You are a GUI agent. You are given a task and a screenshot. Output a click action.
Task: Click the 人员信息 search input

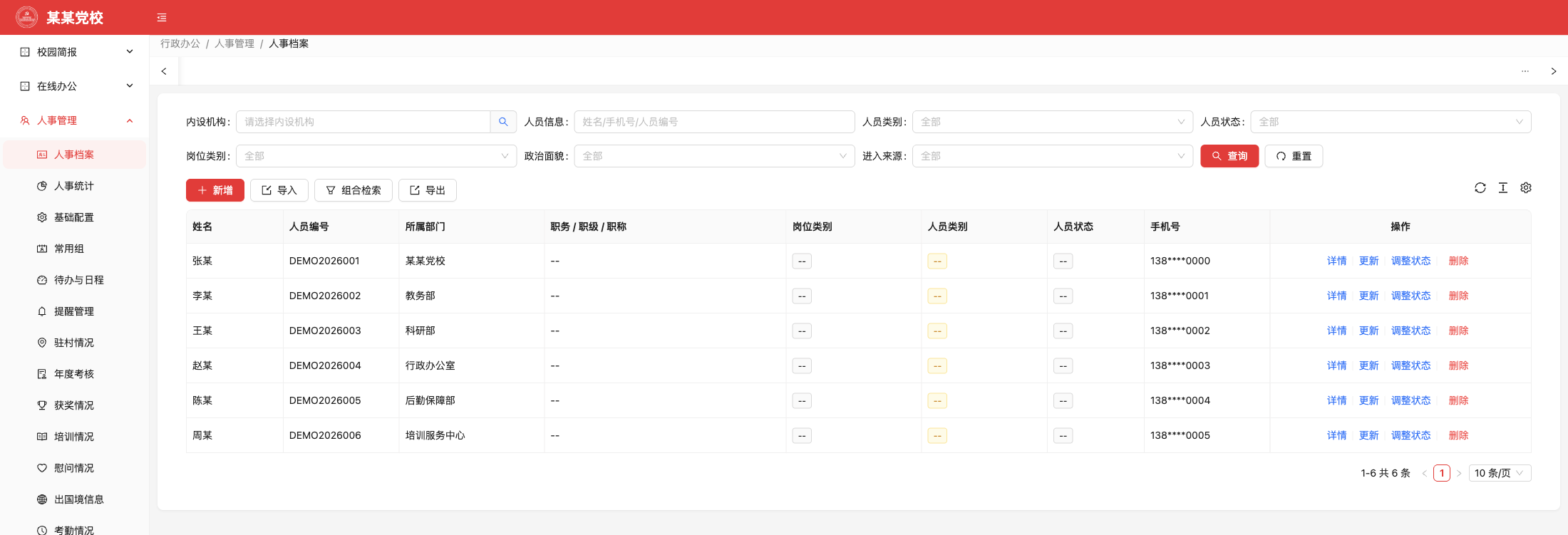[714, 122]
